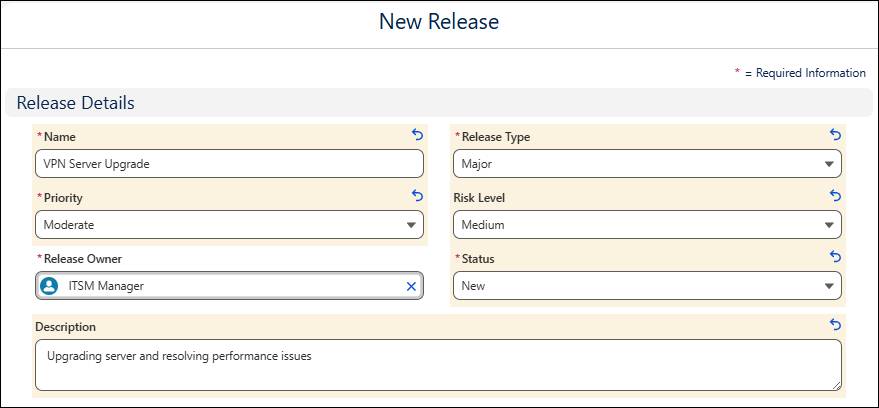Viewport: 879px width, 408px height.
Task: Open the Status dropdown showing New
Action: tap(647, 286)
